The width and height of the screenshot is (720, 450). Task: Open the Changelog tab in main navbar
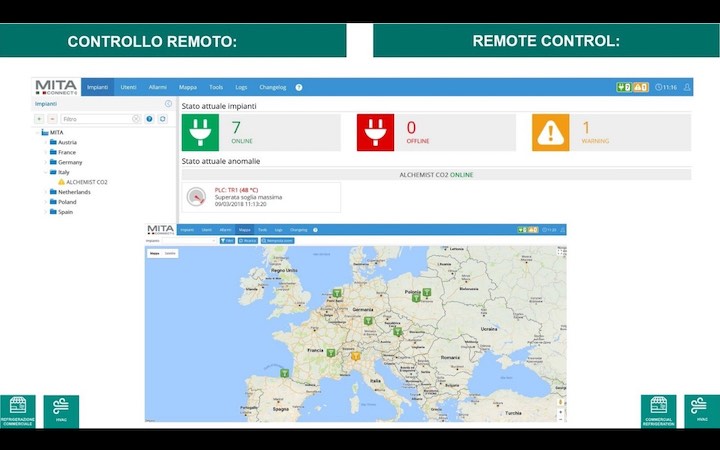click(x=272, y=88)
